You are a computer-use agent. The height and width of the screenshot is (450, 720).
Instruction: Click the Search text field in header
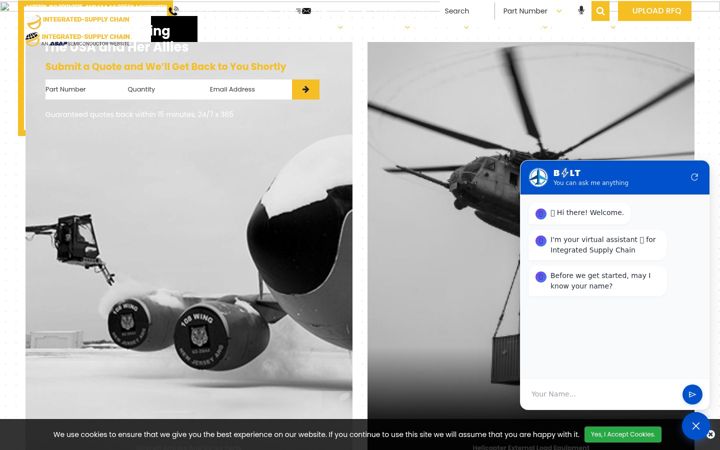[x=467, y=11]
